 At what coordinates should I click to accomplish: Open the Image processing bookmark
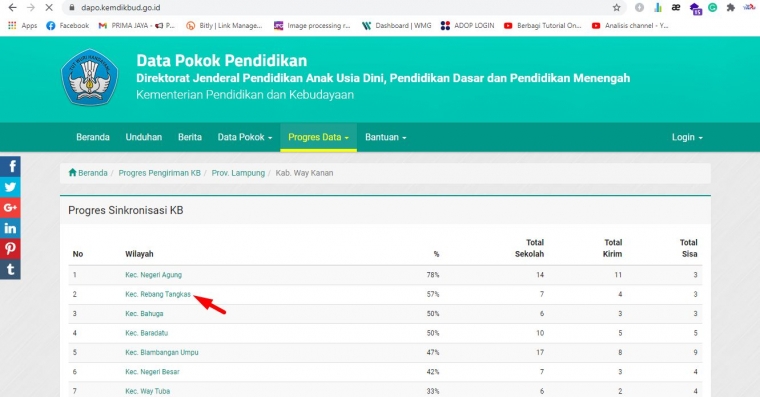(x=312, y=26)
